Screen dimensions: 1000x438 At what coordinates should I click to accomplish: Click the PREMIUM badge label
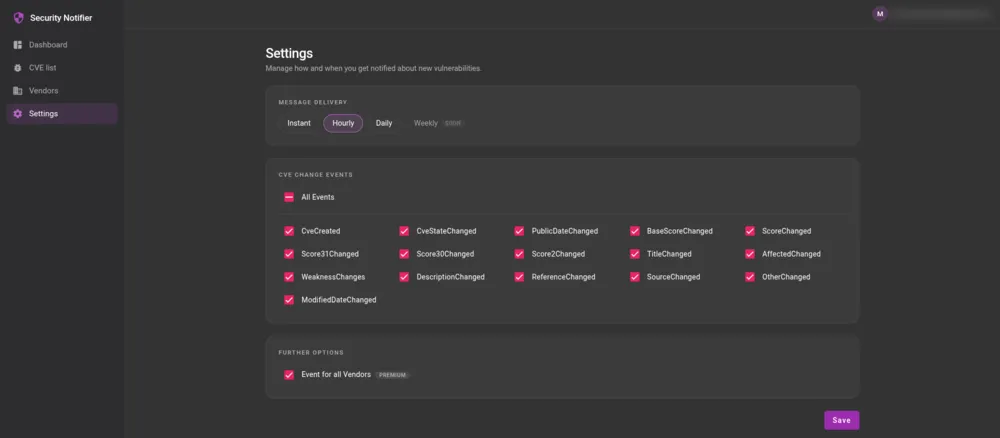click(x=393, y=375)
